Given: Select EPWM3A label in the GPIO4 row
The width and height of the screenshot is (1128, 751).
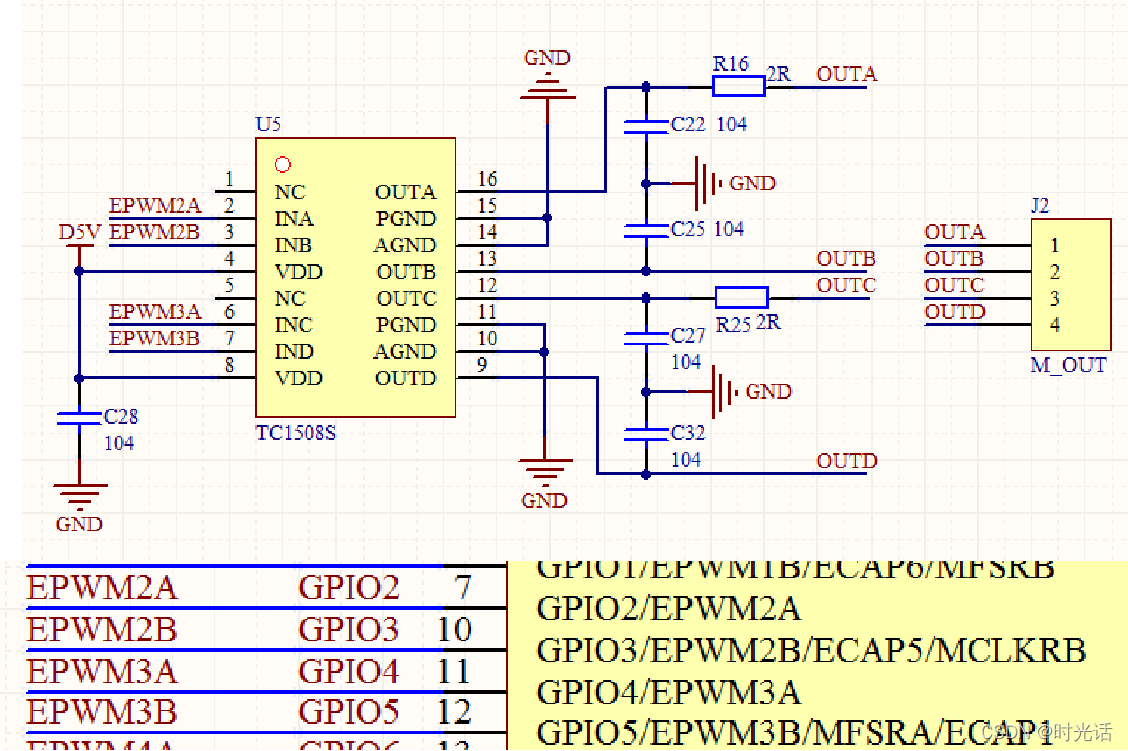Looking at the screenshot, I should click(x=102, y=671).
